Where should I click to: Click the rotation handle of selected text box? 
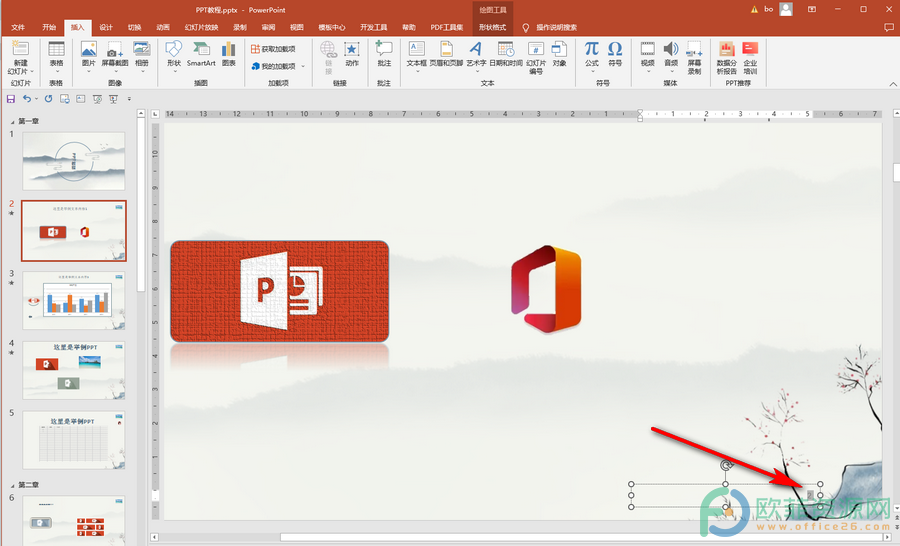click(x=726, y=465)
